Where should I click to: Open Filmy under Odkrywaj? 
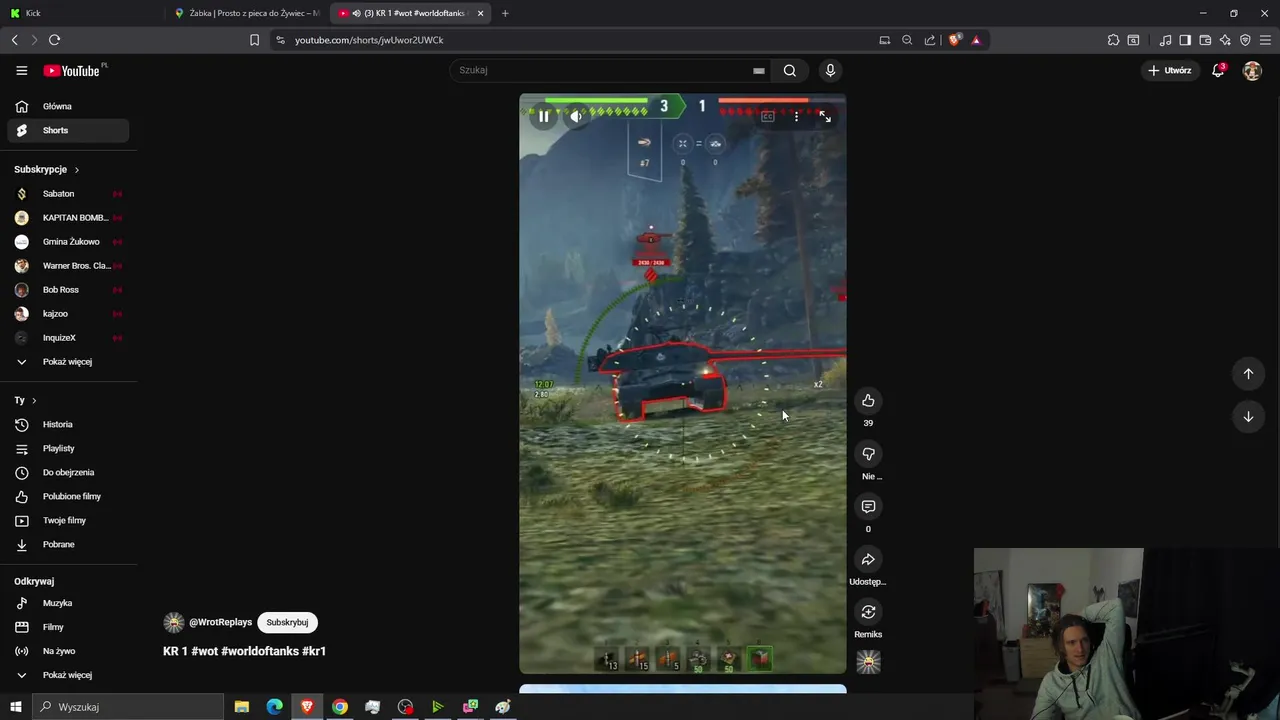[x=67, y=627]
